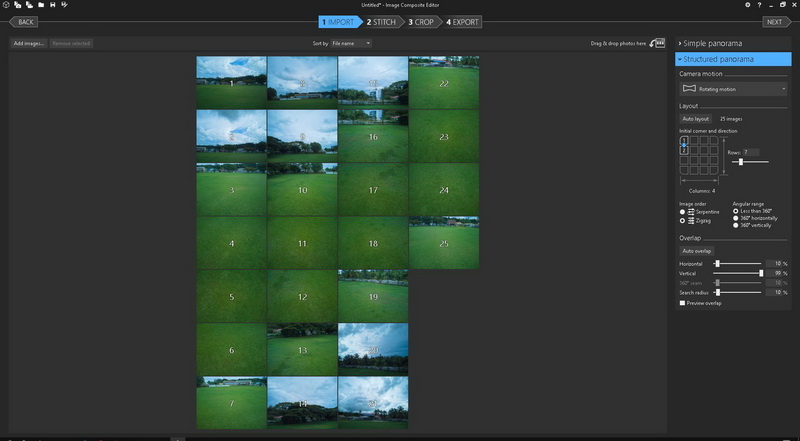
Task: Click the Image Composite Editor app icon
Action: (6, 5)
